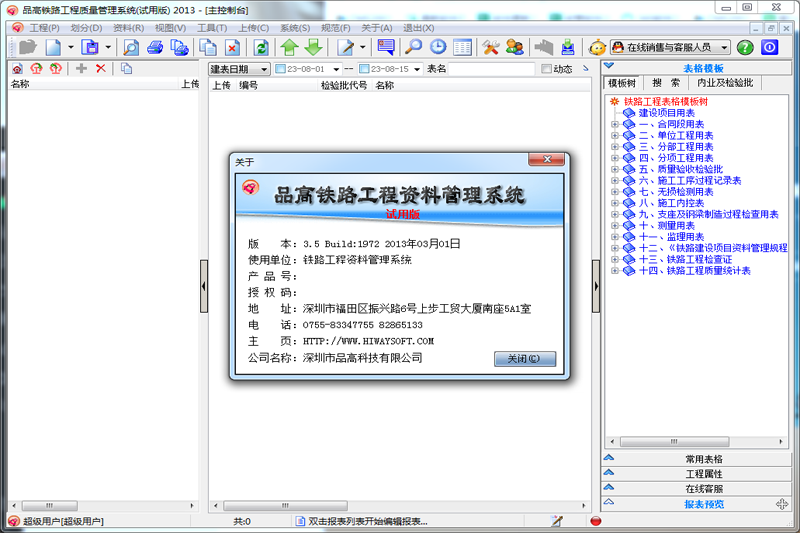This screenshot has height=533, width=800.
Task: Expand the 十、测量用表 tree node
Action: pos(615,225)
